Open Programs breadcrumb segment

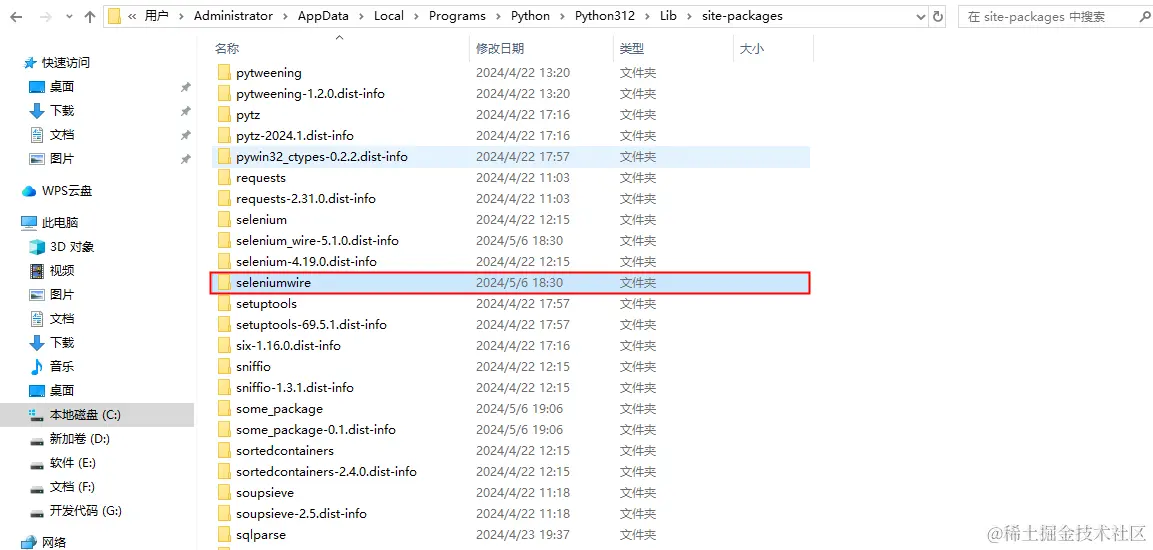(457, 16)
